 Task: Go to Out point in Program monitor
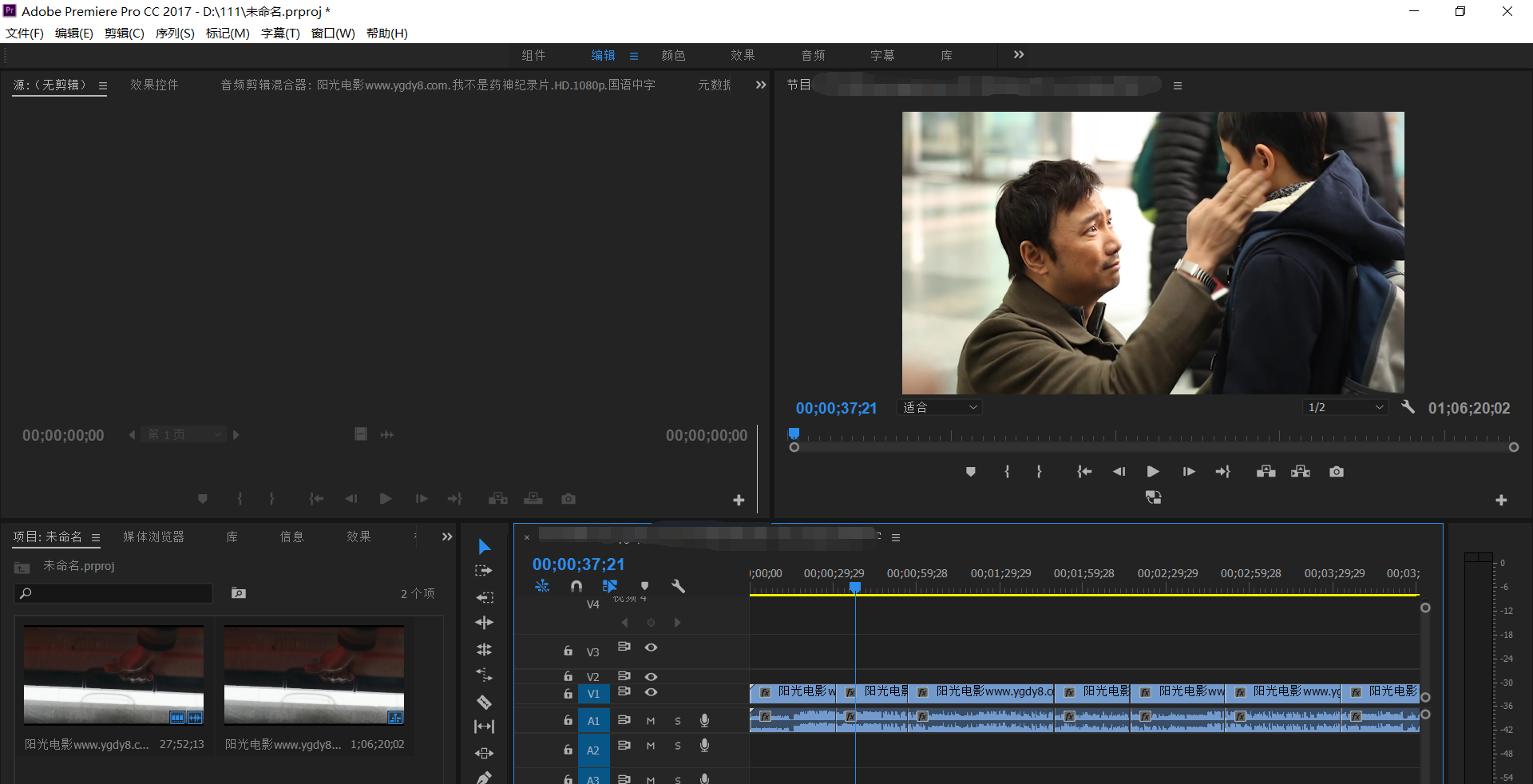click(1222, 472)
